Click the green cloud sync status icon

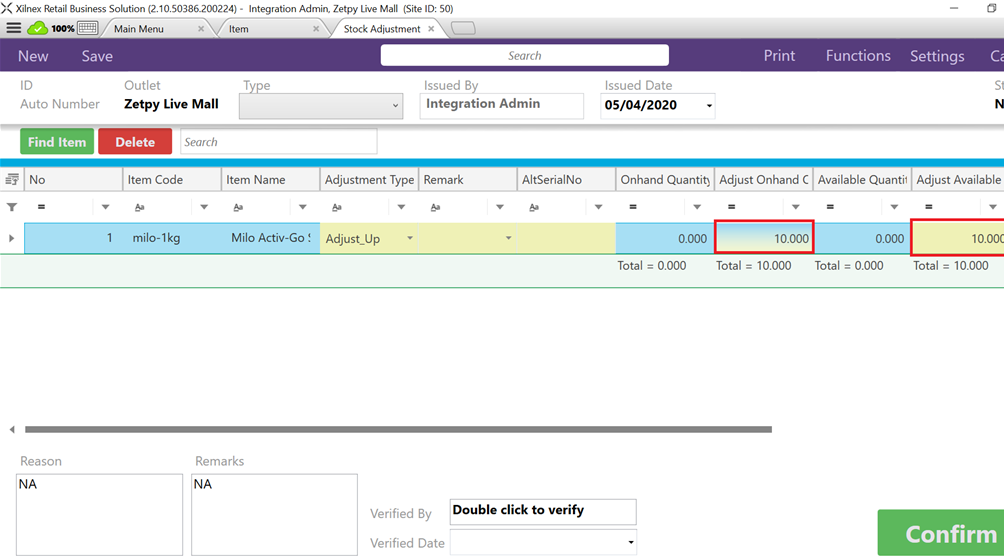[38, 28]
